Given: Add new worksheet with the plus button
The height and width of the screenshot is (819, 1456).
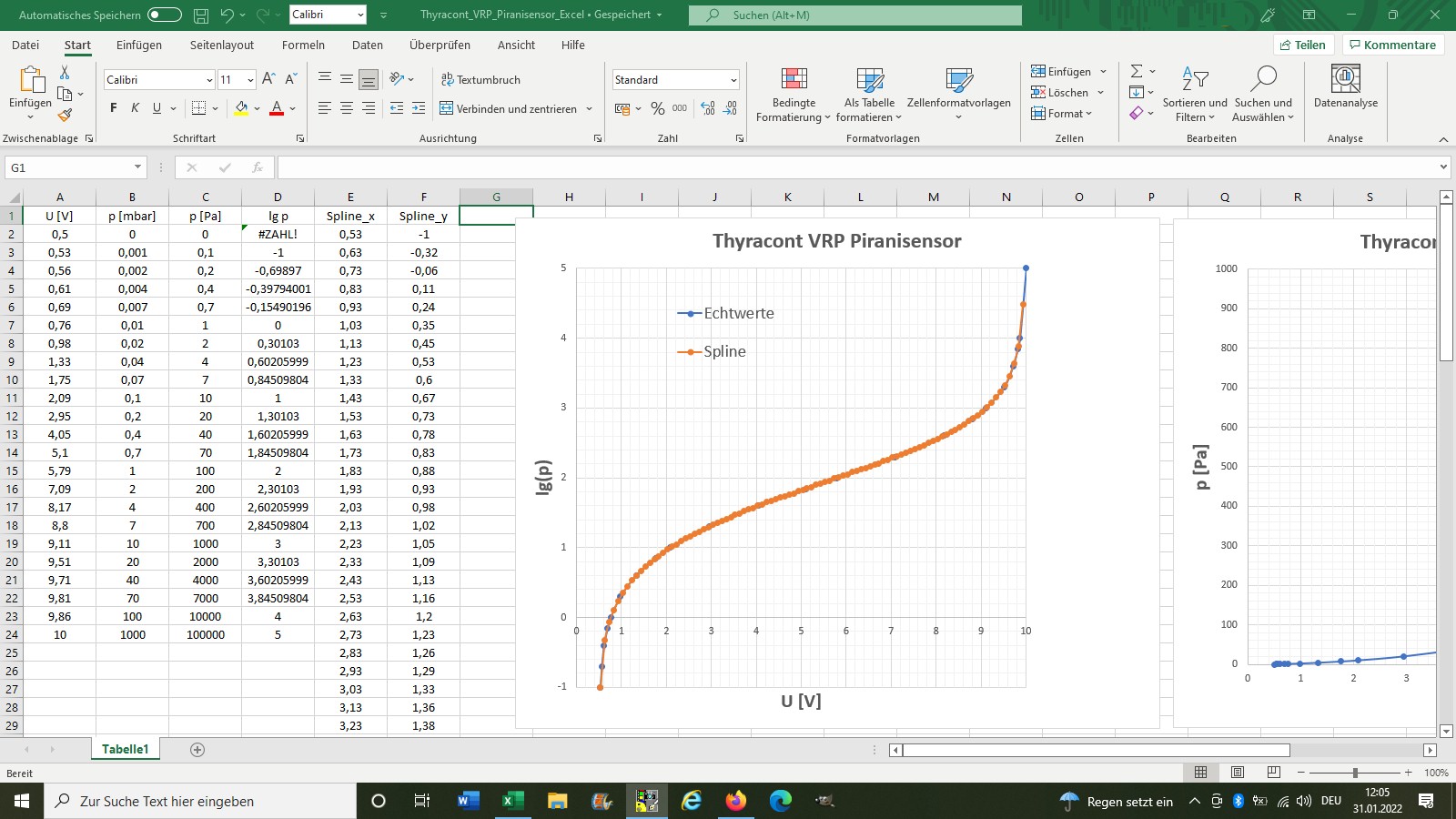Looking at the screenshot, I should pyautogui.click(x=197, y=748).
